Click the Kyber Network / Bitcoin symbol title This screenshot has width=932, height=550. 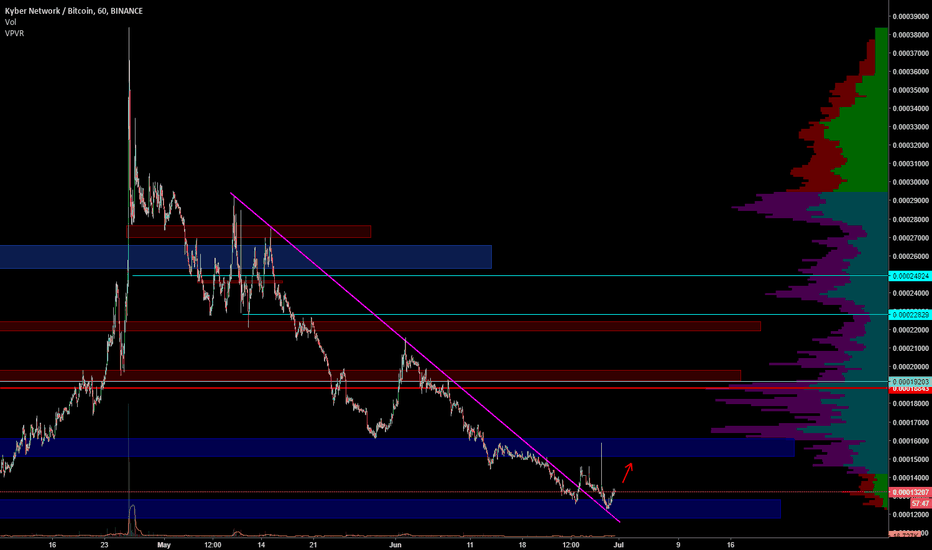click(x=73, y=11)
